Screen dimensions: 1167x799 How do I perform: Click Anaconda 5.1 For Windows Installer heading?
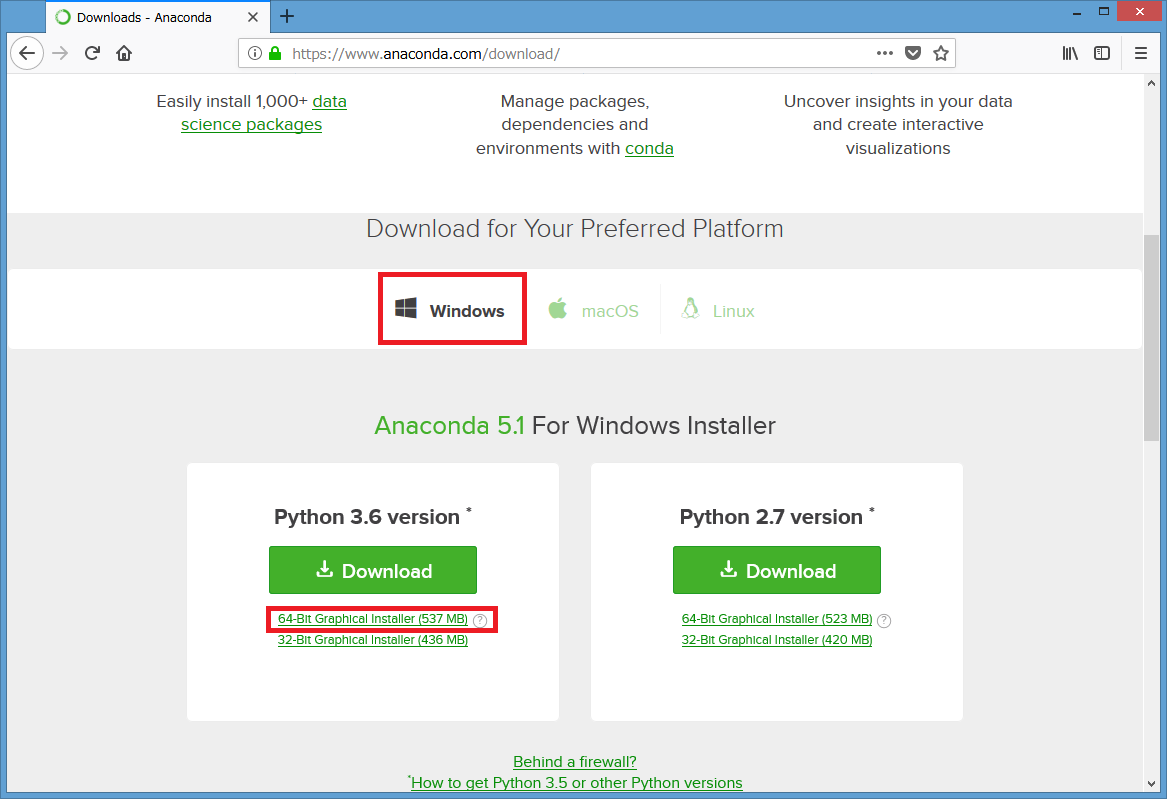(575, 426)
